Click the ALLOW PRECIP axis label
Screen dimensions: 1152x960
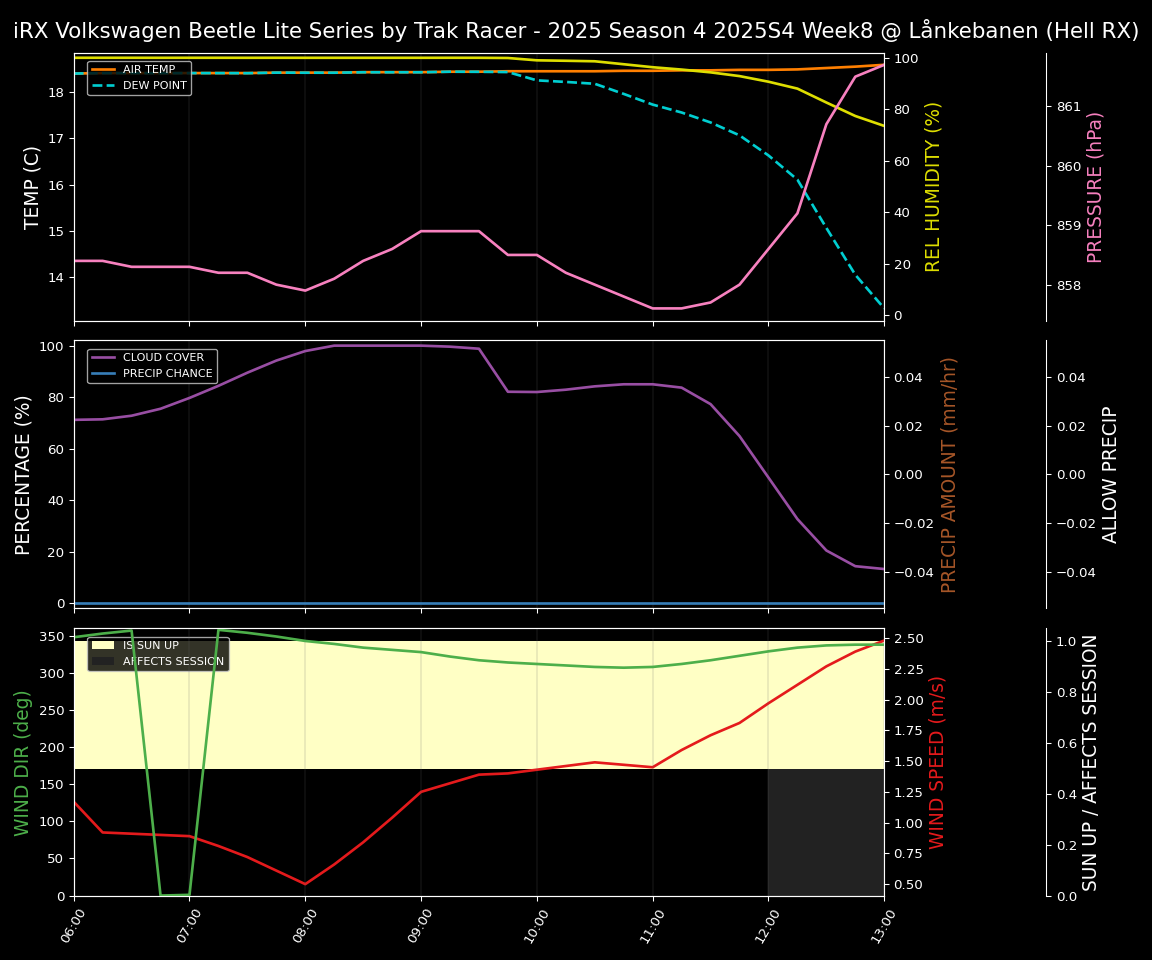pos(1110,474)
